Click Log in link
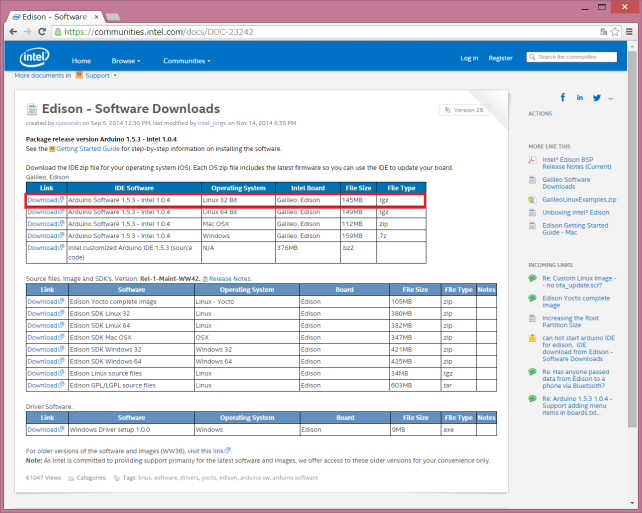The width and height of the screenshot is (642, 513). pyautogui.click(x=469, y=58)
